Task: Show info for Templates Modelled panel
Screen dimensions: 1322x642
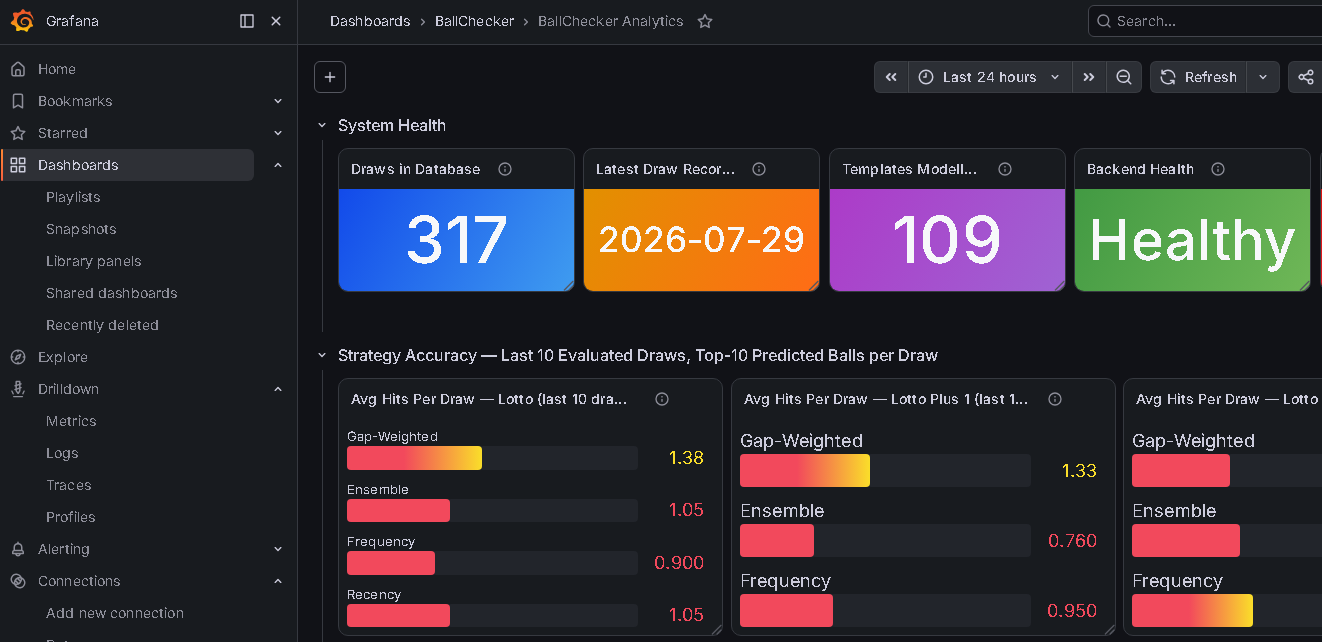Action: [x=1005, y=169]
